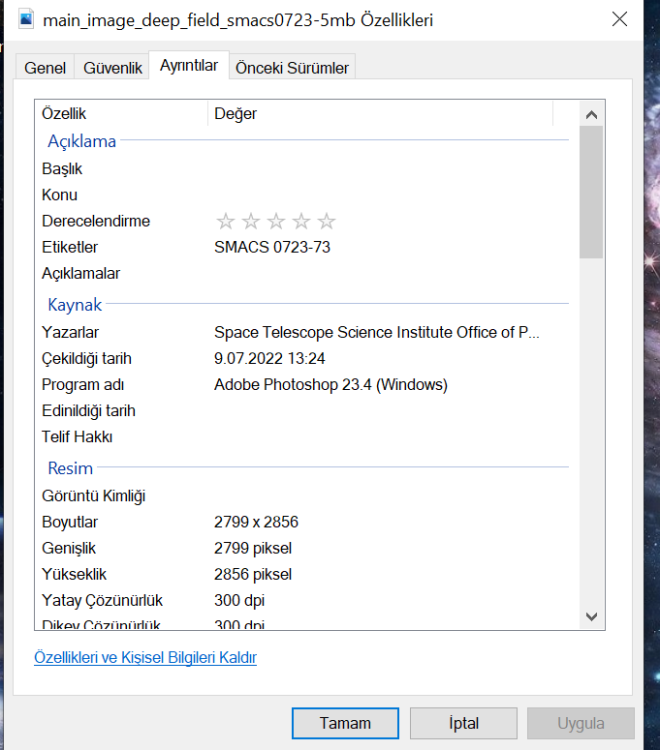Click the Yazarlar value field
Image resolution: width=660 pixels, height=750 pixels.
click(380, 332)
